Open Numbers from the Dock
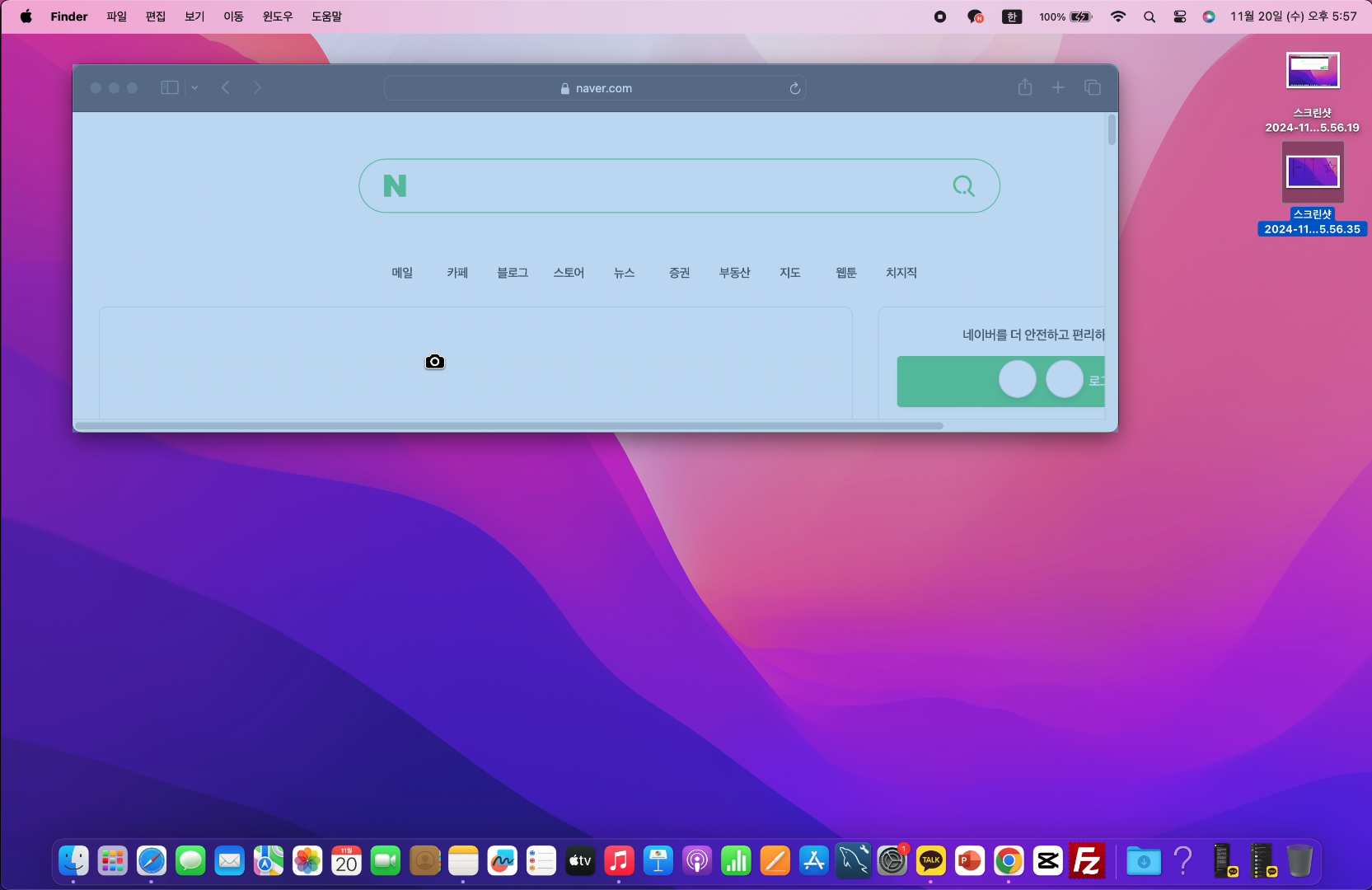 pos(736,861)
